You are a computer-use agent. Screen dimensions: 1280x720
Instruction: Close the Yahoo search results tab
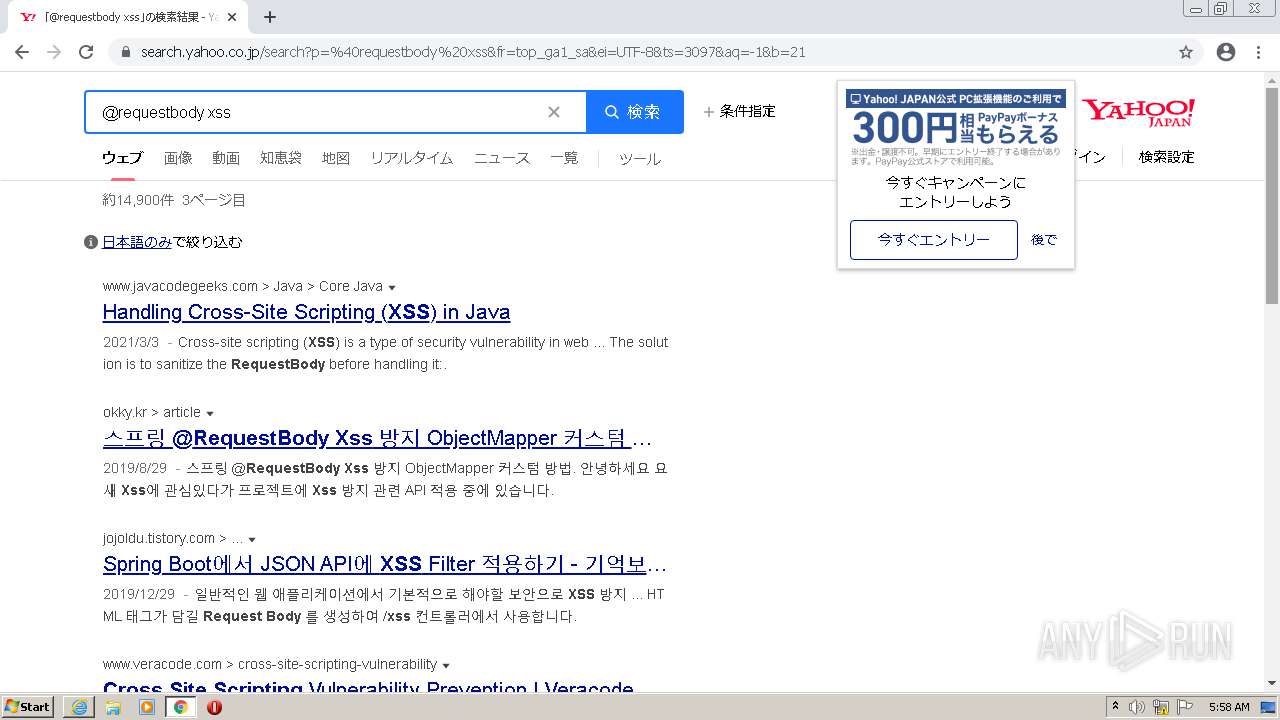[x=232, y=17]
